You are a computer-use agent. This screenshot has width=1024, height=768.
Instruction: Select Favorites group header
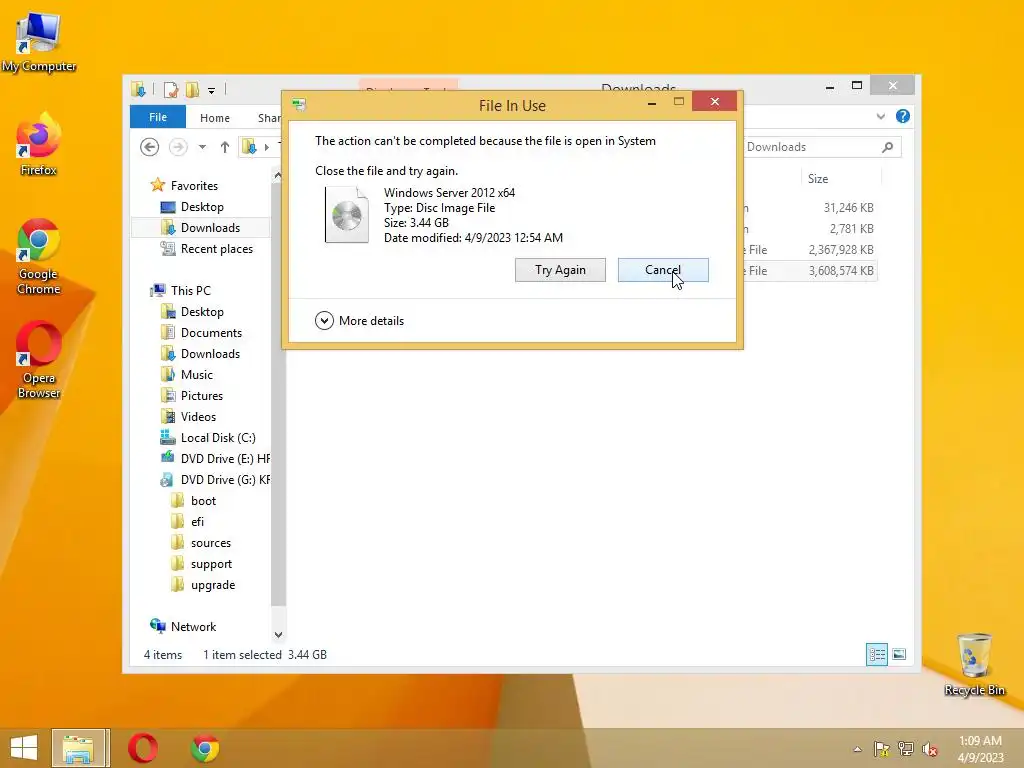[184, 185]
